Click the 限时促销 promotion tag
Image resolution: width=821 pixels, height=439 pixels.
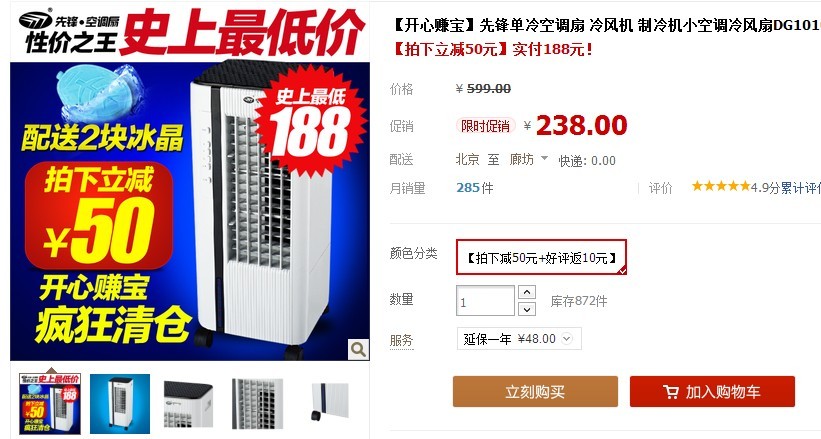[x=485, y=126]
